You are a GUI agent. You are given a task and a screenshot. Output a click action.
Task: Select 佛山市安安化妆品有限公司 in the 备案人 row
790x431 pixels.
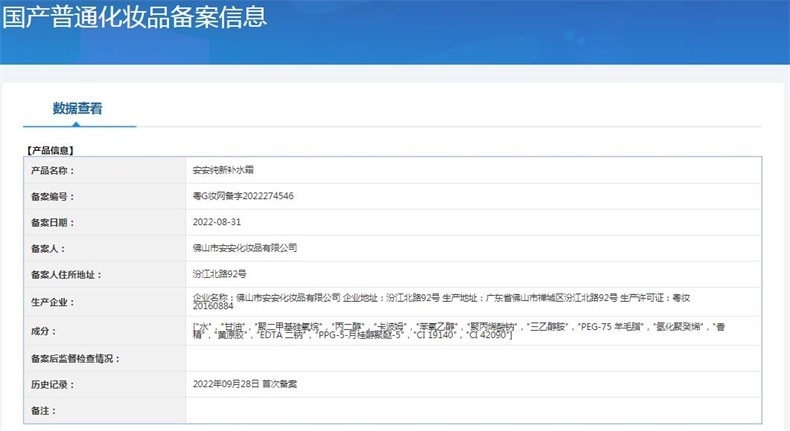[245, 248]
